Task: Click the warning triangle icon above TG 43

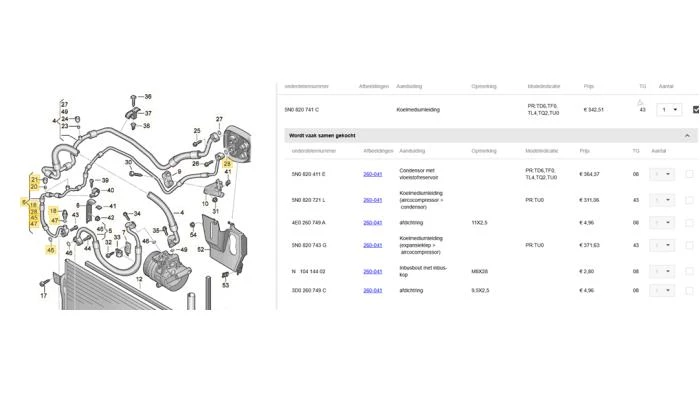Action: coord(640,103)
